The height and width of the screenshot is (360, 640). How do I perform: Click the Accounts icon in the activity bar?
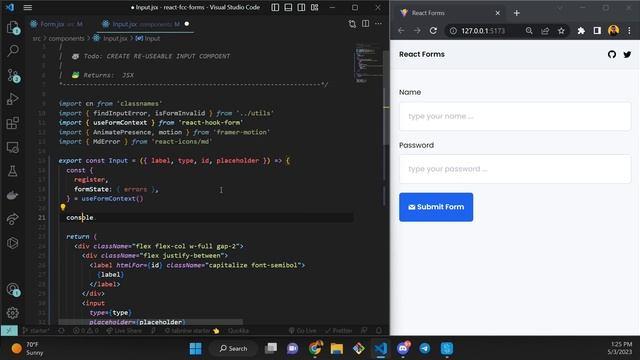coord(13,289)
